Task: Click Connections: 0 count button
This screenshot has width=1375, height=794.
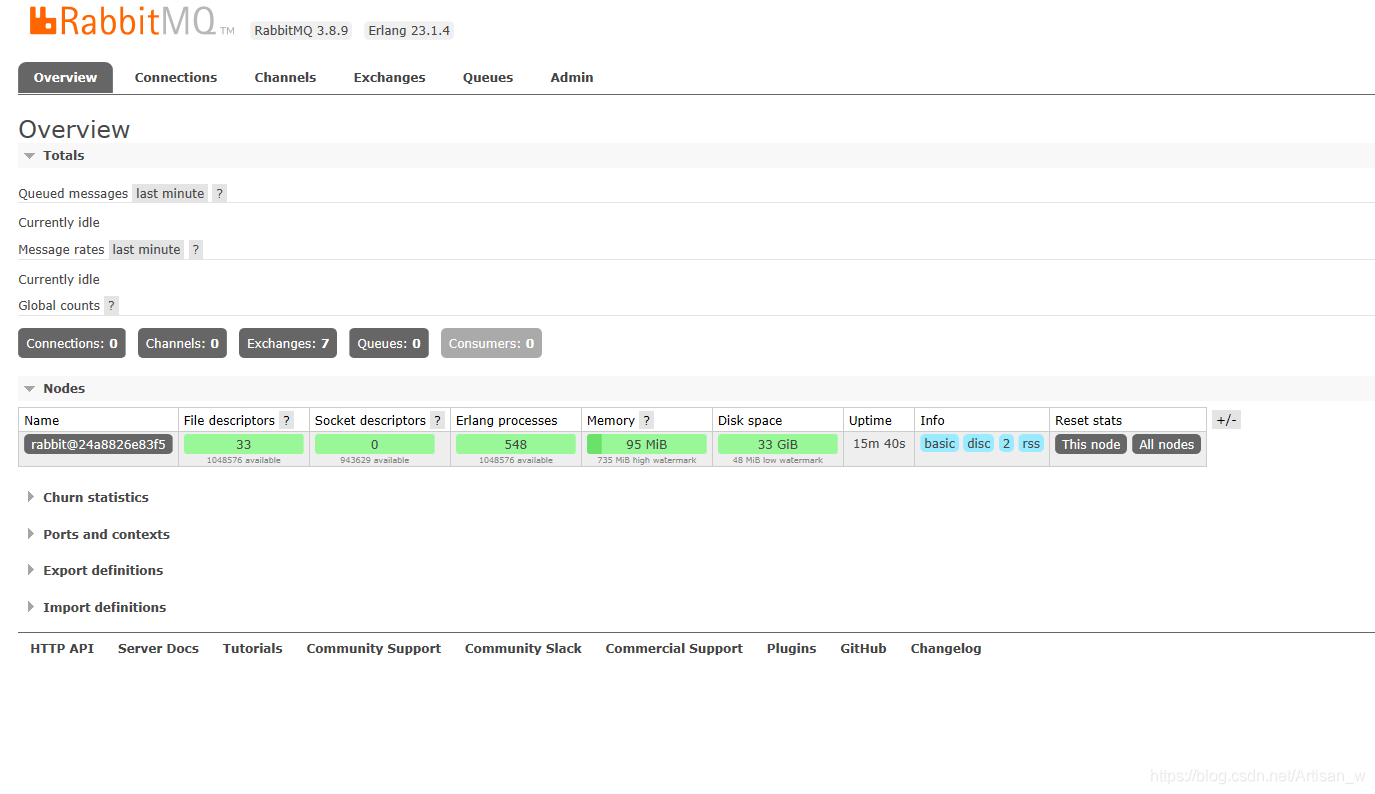Action: coord(72,344)
